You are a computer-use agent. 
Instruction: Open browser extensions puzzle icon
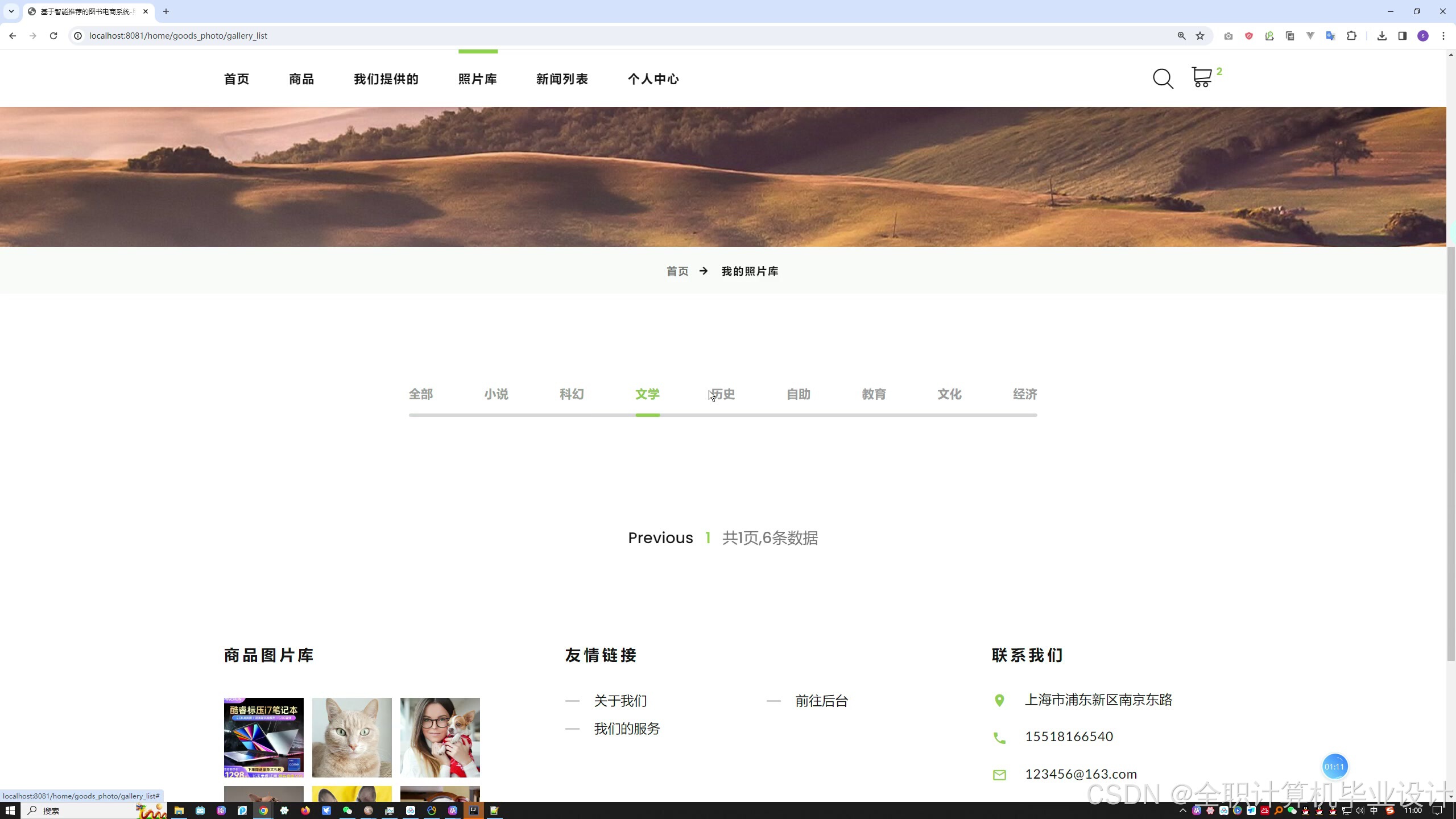pyautogui.click(x=1351, y=36)
